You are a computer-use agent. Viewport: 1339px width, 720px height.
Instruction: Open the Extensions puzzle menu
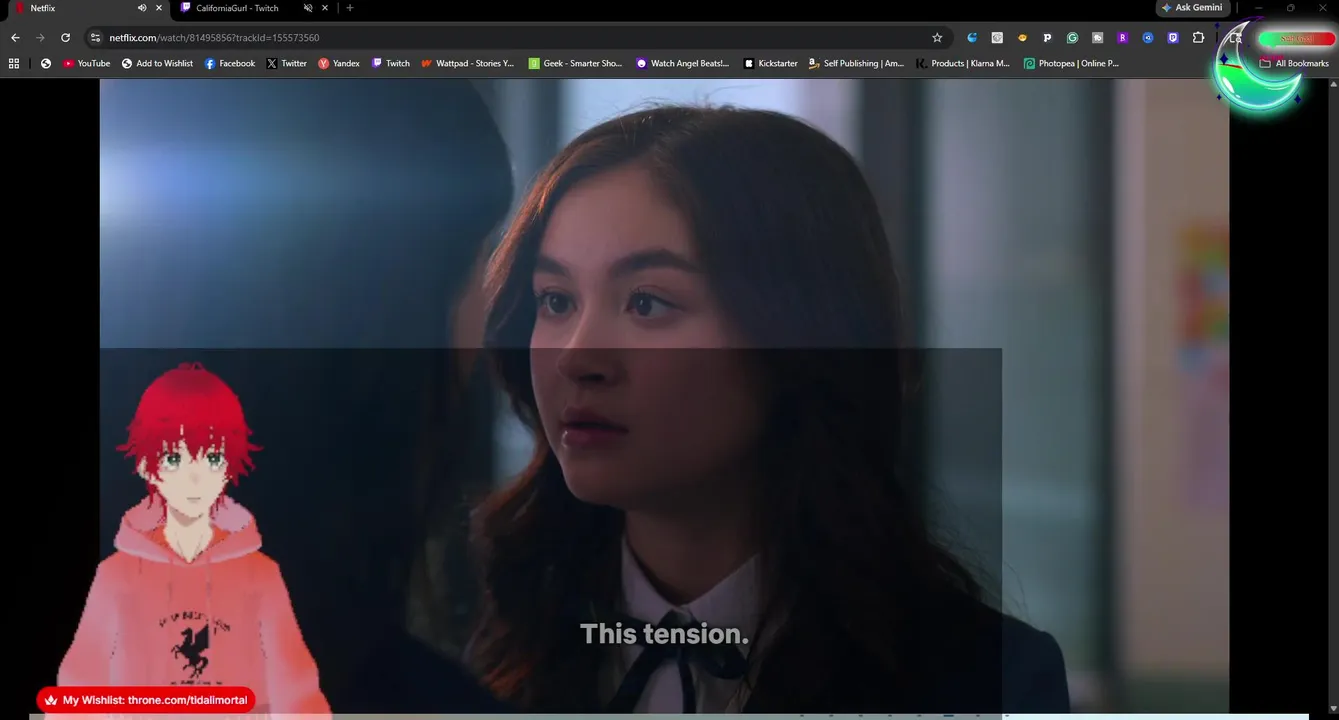point(1198,38)
